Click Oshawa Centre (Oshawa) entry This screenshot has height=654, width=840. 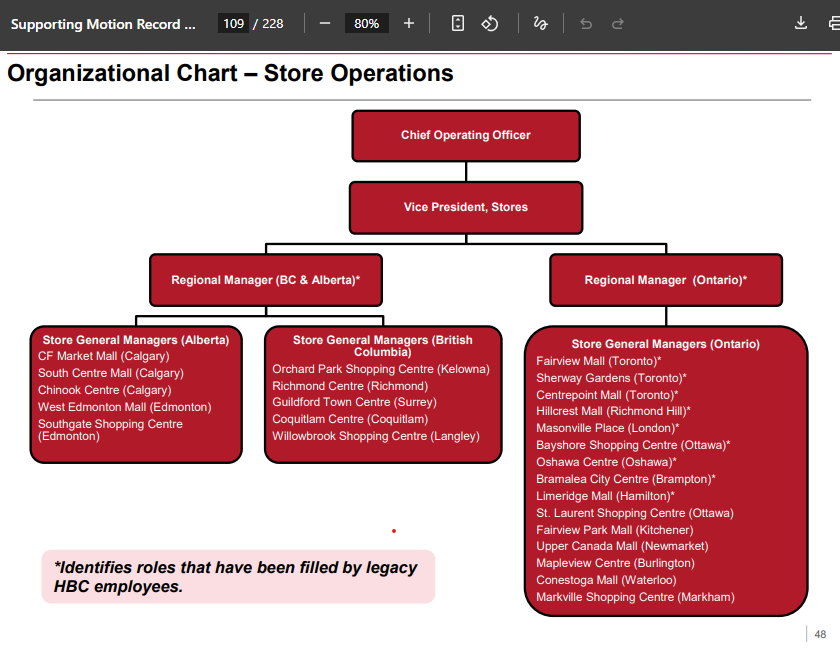point(606,462)
